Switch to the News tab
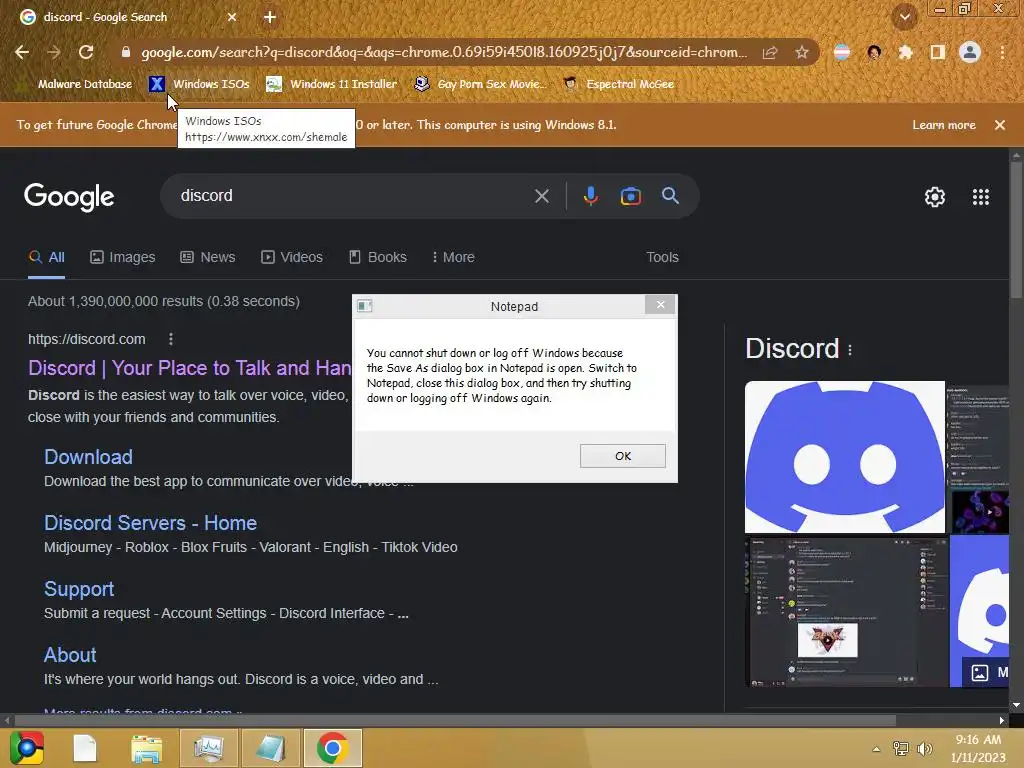Viewport: 1024px width, 768px height. coord(208,257)
